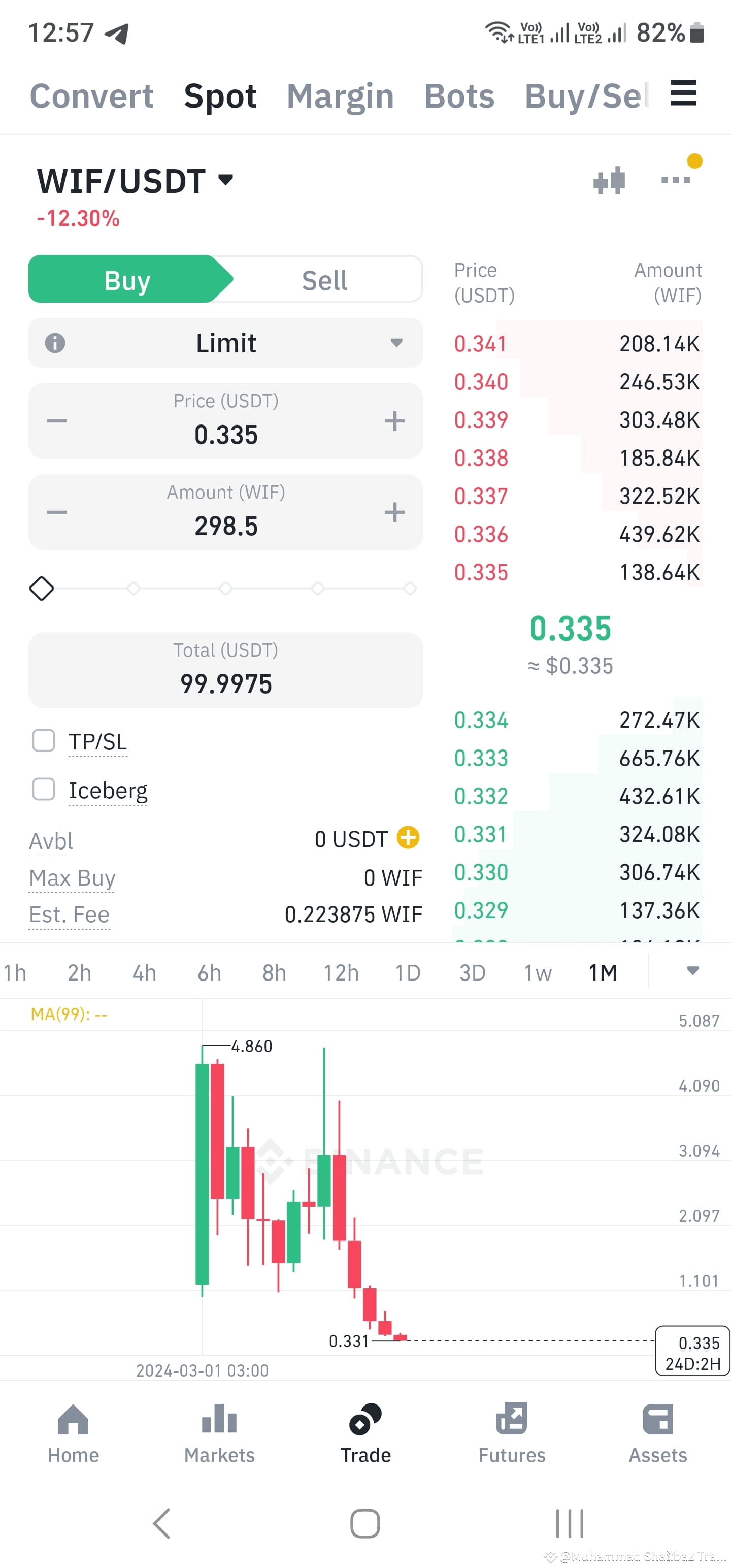
Task: Tap the Android home button
Action: coord(365,1523)
